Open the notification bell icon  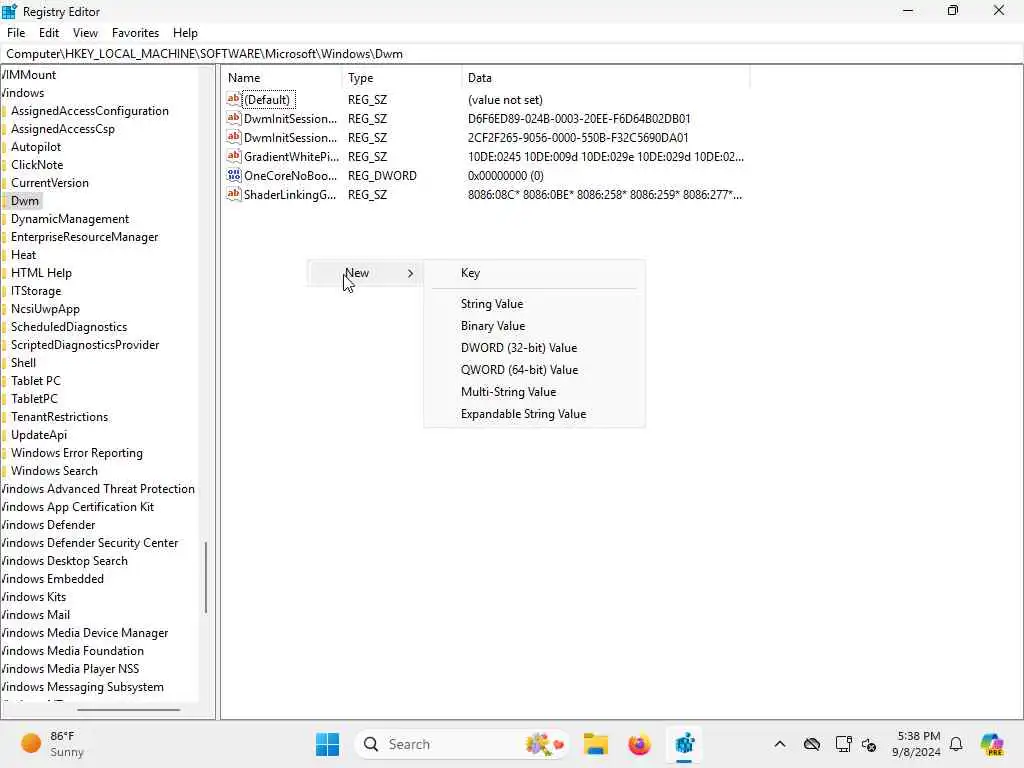click(956, 744)
